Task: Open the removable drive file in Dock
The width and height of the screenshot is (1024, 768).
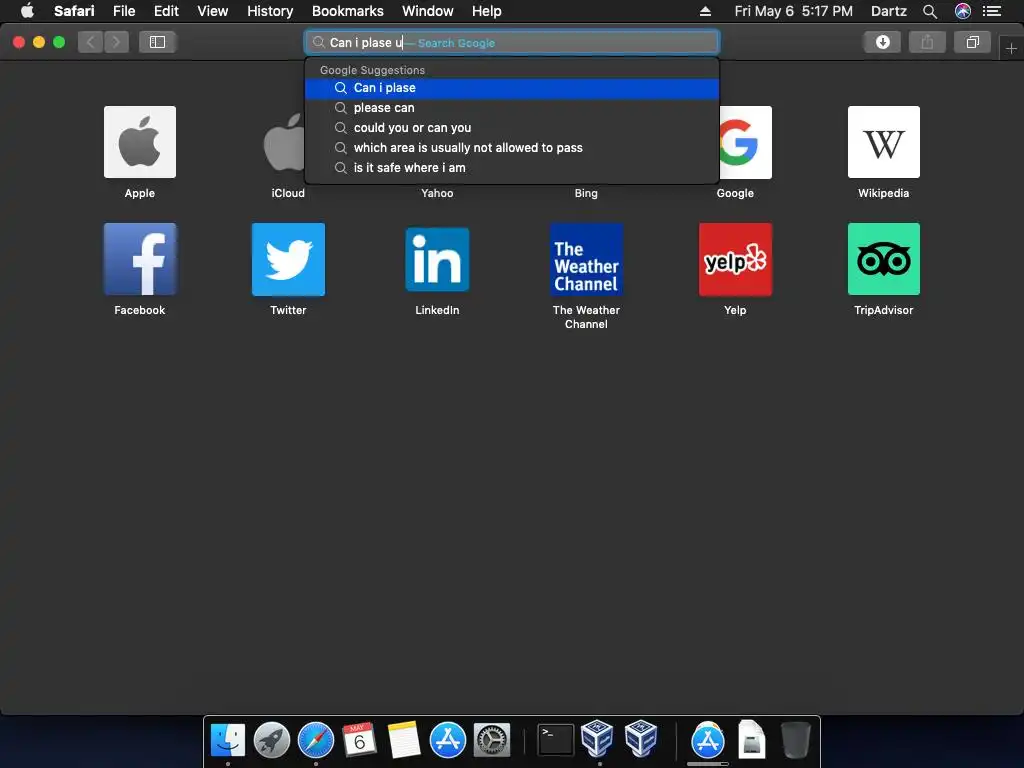Action: [752, 740]
